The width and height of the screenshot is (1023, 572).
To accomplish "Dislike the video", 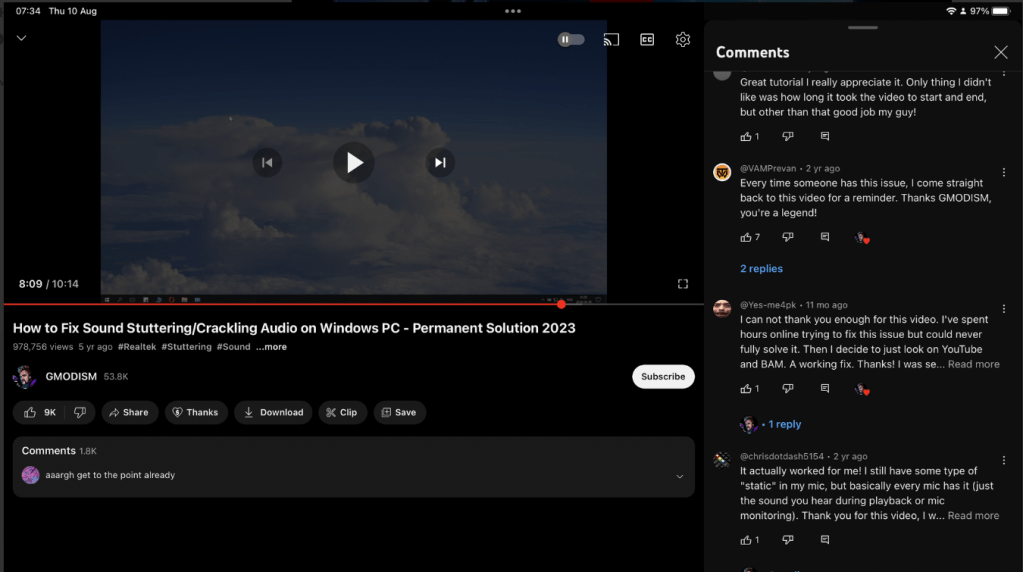I will pos(80,412).
